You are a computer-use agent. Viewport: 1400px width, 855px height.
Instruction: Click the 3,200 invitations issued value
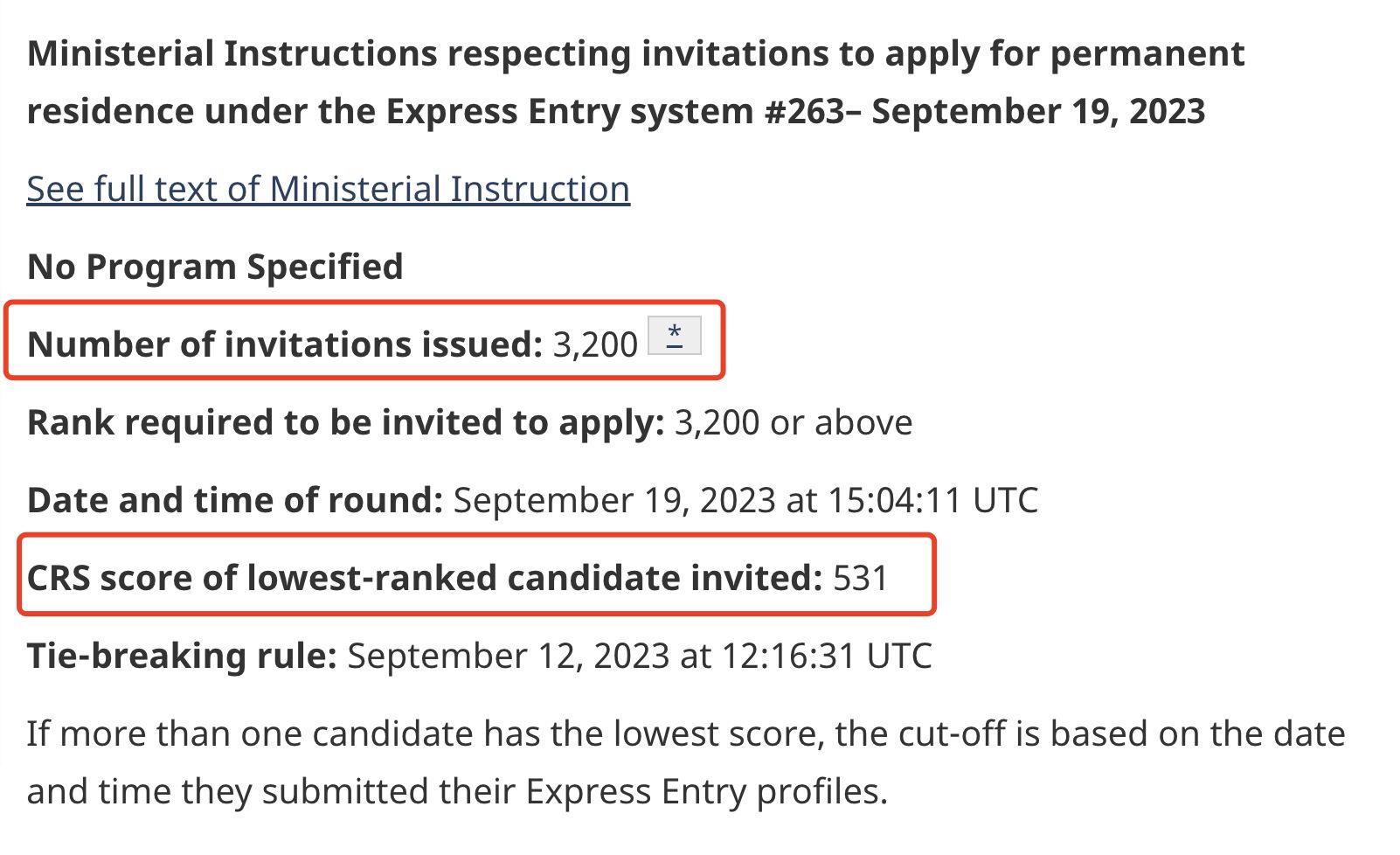point(595,344)
